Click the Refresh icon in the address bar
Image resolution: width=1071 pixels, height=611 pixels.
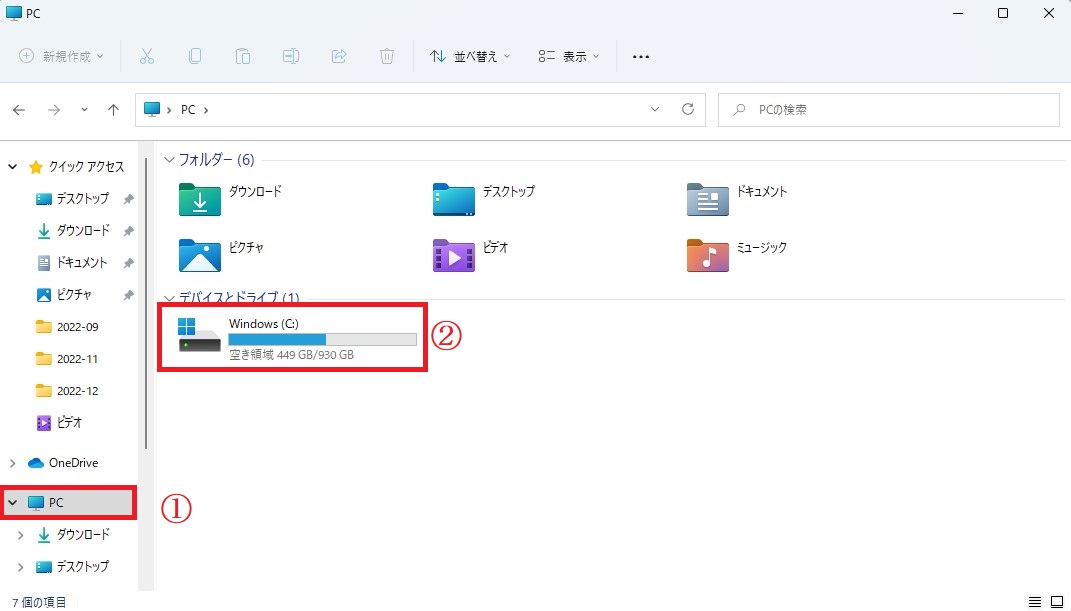(x=687, y=110)
